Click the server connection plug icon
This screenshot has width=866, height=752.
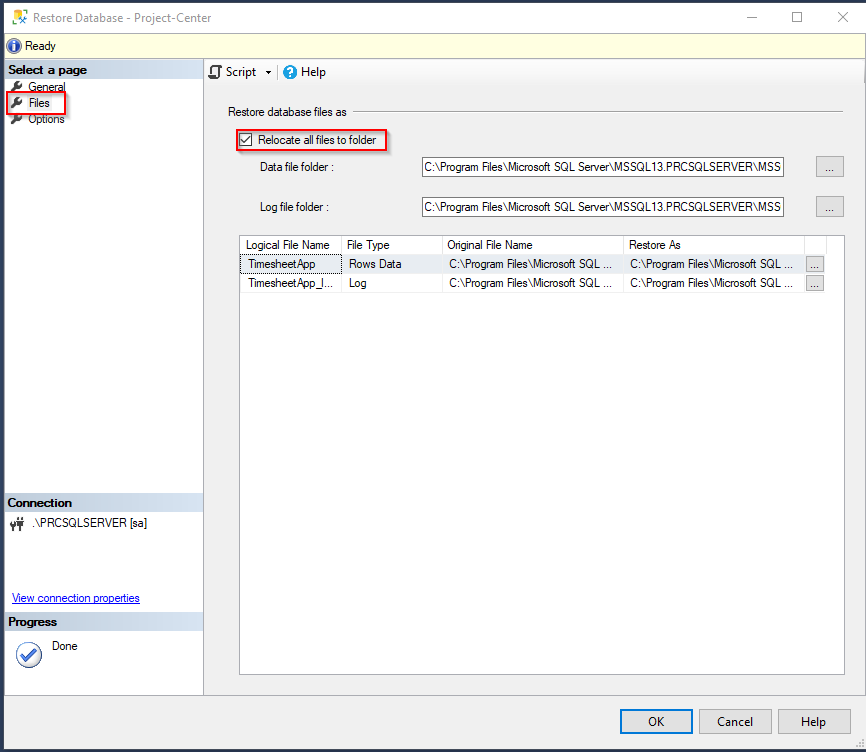(17, 524)
